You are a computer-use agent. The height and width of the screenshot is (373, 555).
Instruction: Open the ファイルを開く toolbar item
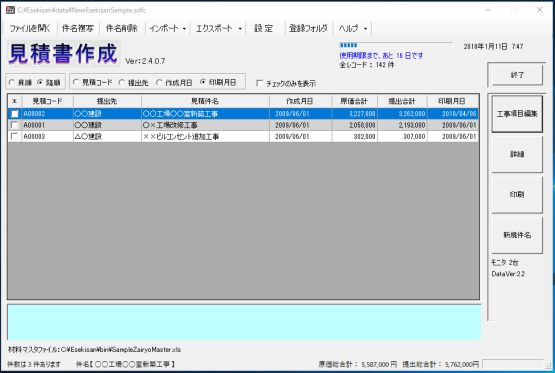pyautogui.click(x=29, y=28)
